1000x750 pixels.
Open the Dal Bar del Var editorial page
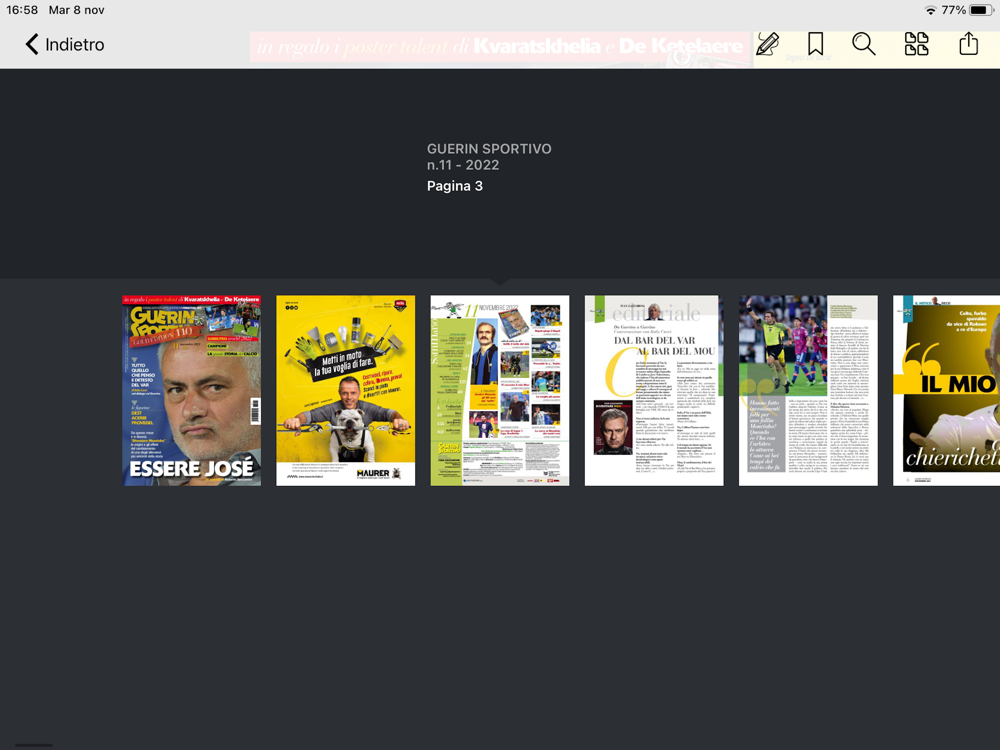(x=654, y=390)
